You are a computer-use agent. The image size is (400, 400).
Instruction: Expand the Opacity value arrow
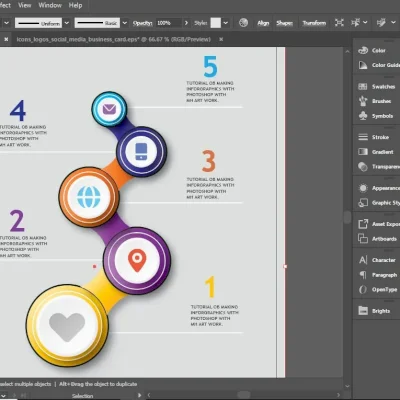coord(186,23)
